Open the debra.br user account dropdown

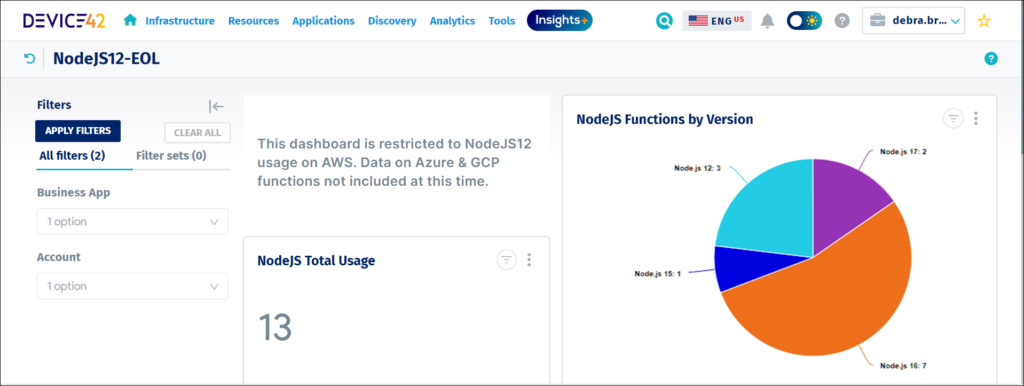coord(914,21)
